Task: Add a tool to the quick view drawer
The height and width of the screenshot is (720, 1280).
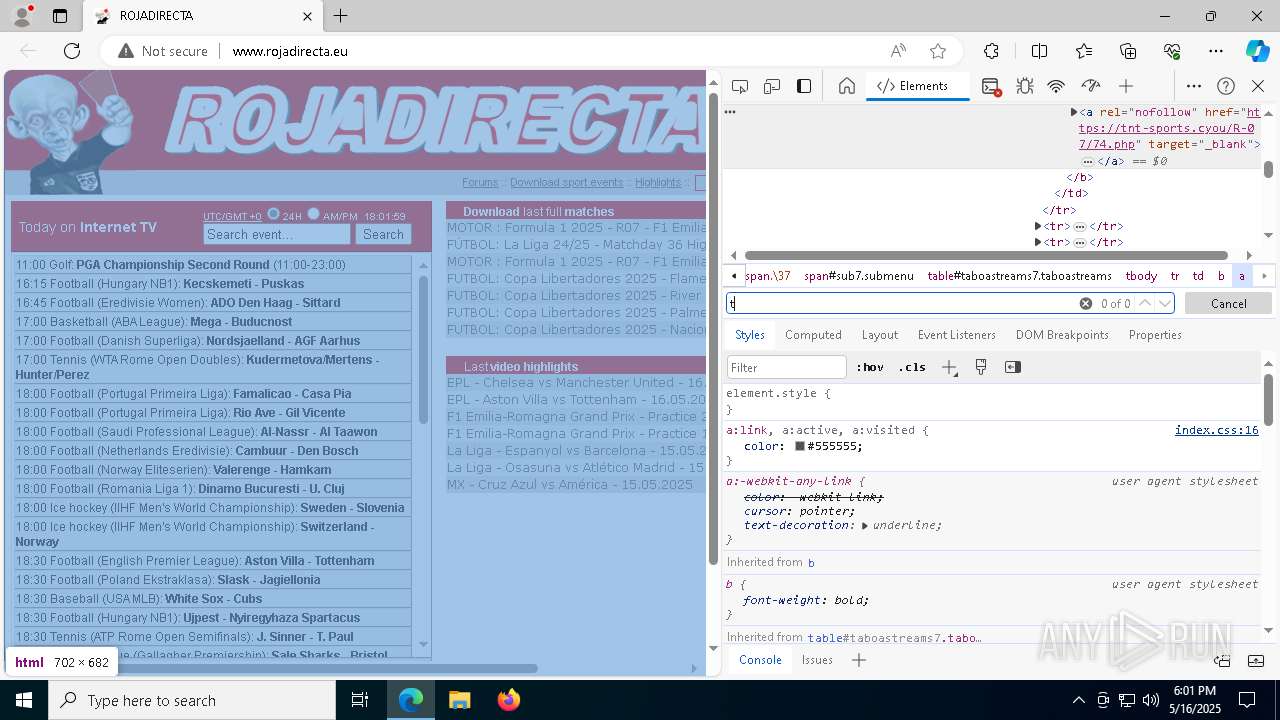Action: 858,660
